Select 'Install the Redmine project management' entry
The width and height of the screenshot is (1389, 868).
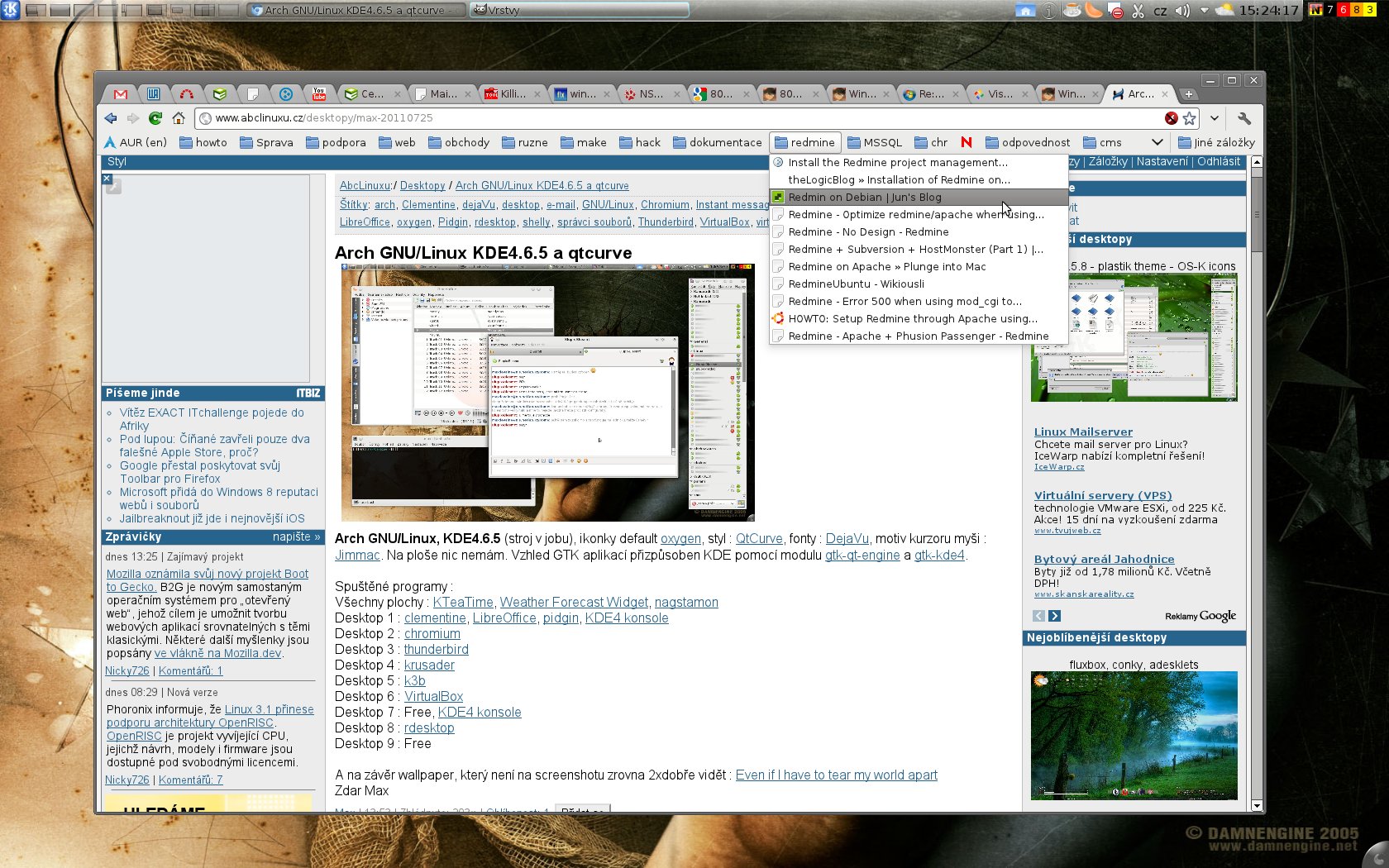pyautogui.click(x=918, y=162)
